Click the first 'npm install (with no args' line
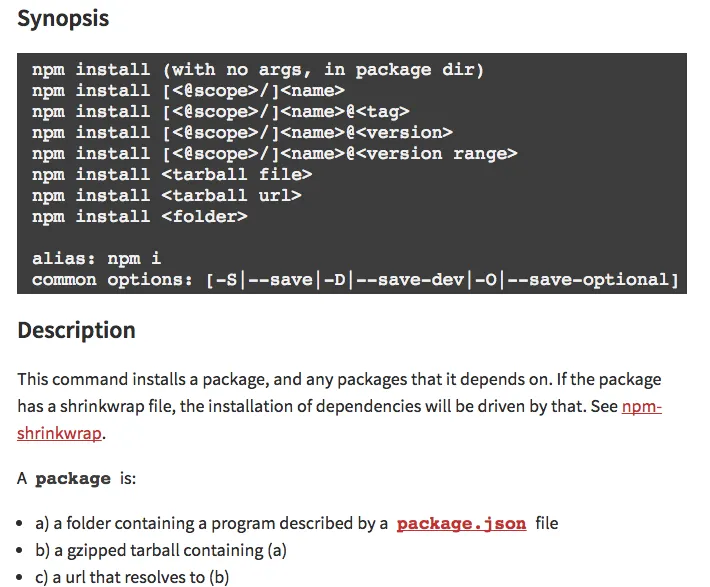Image resolution: width=710 pixels, height=587 pixels. tap(258, 70)
